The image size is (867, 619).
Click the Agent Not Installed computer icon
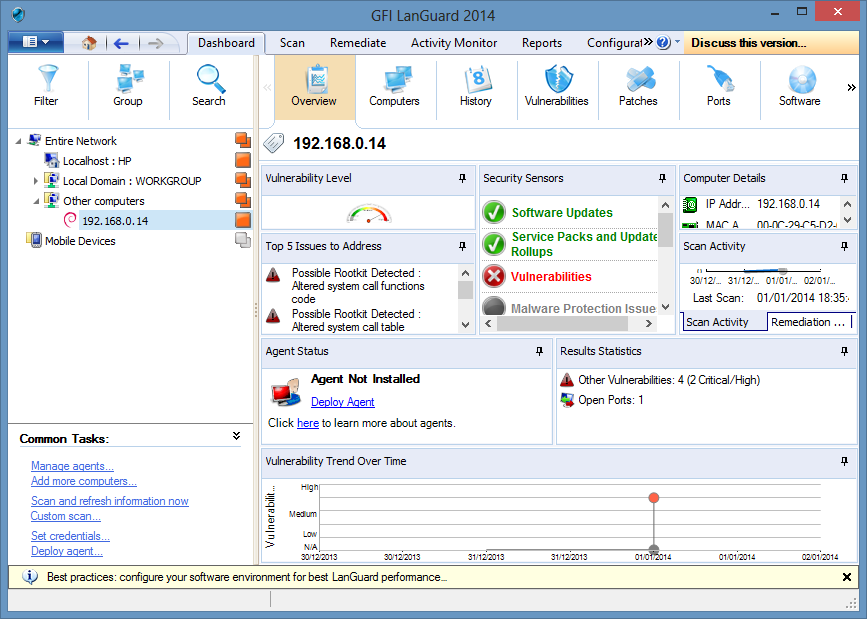(x=285, y=392)
